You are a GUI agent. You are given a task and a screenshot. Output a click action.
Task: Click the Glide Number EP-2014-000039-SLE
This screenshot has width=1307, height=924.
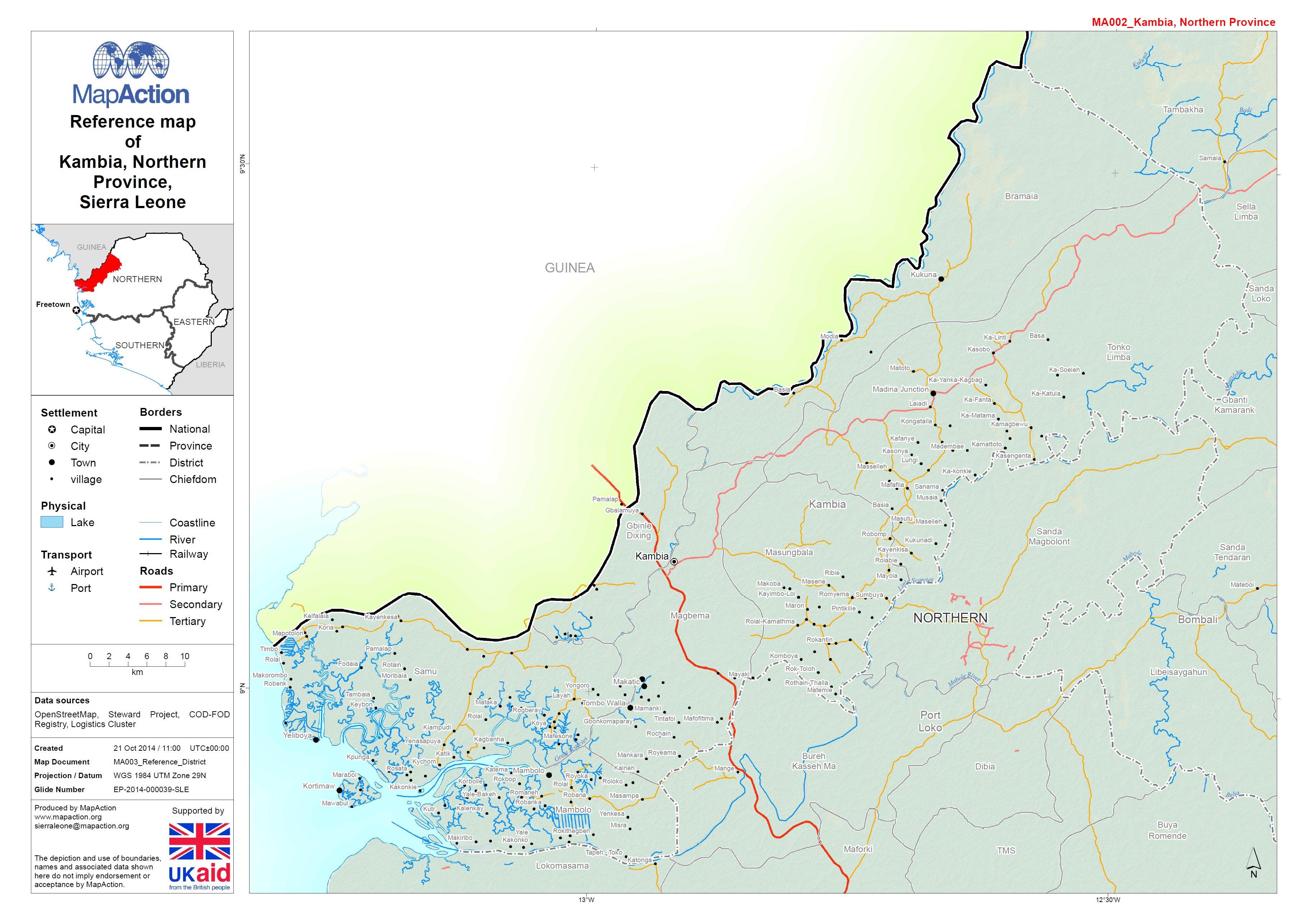coord(151,790)
